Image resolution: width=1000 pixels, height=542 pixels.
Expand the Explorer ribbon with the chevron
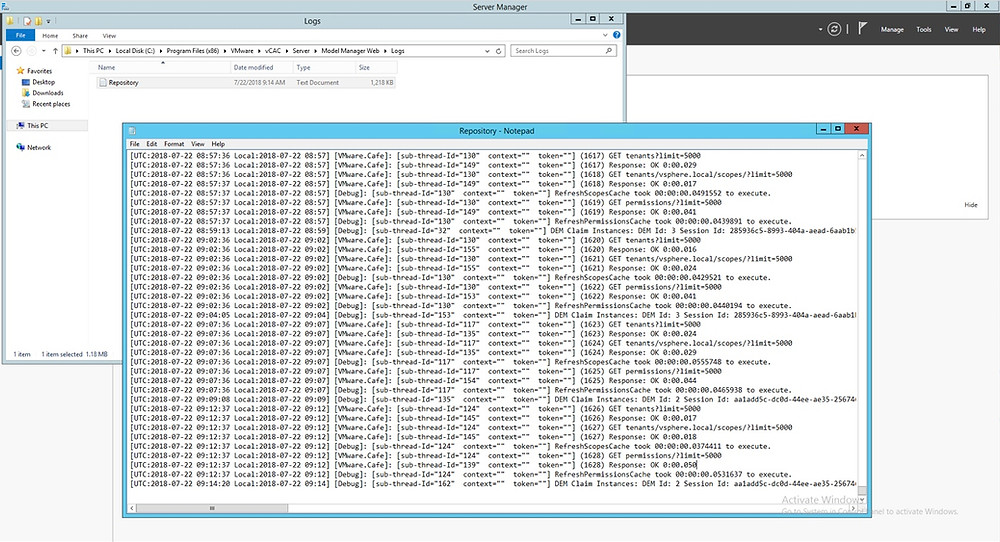coord(605,35)
